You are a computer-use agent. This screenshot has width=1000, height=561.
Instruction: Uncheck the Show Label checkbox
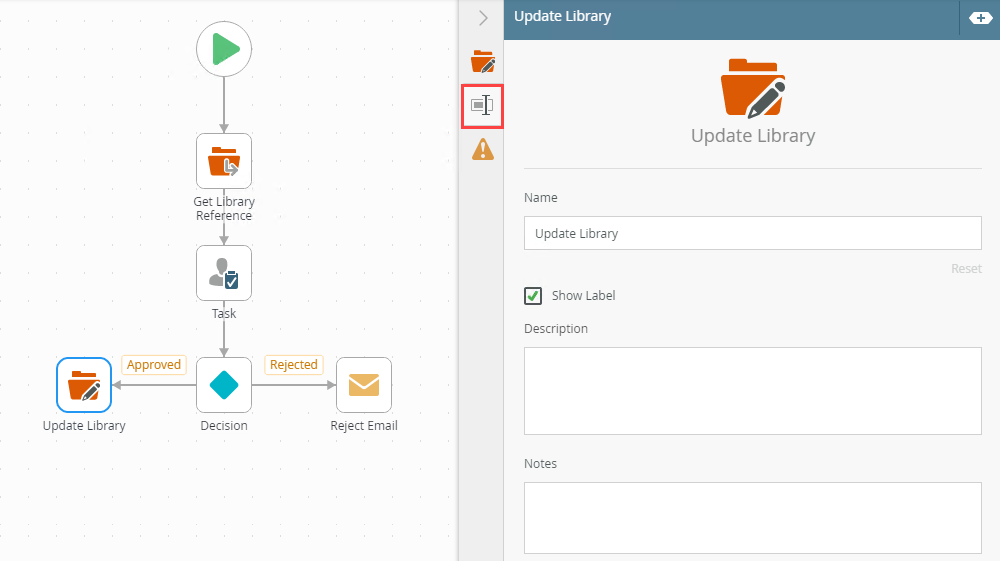click(533, 296)
